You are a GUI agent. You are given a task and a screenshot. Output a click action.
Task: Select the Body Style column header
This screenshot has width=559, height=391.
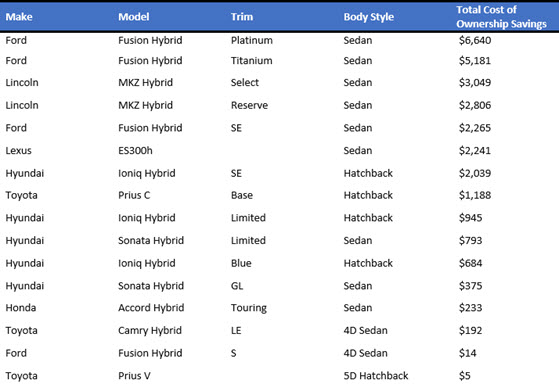coord(369,17)
